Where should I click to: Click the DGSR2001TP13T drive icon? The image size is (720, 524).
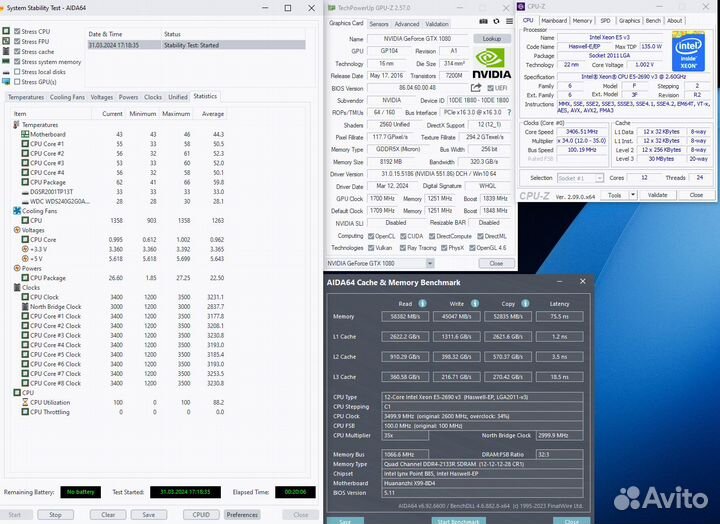point(25,192)
